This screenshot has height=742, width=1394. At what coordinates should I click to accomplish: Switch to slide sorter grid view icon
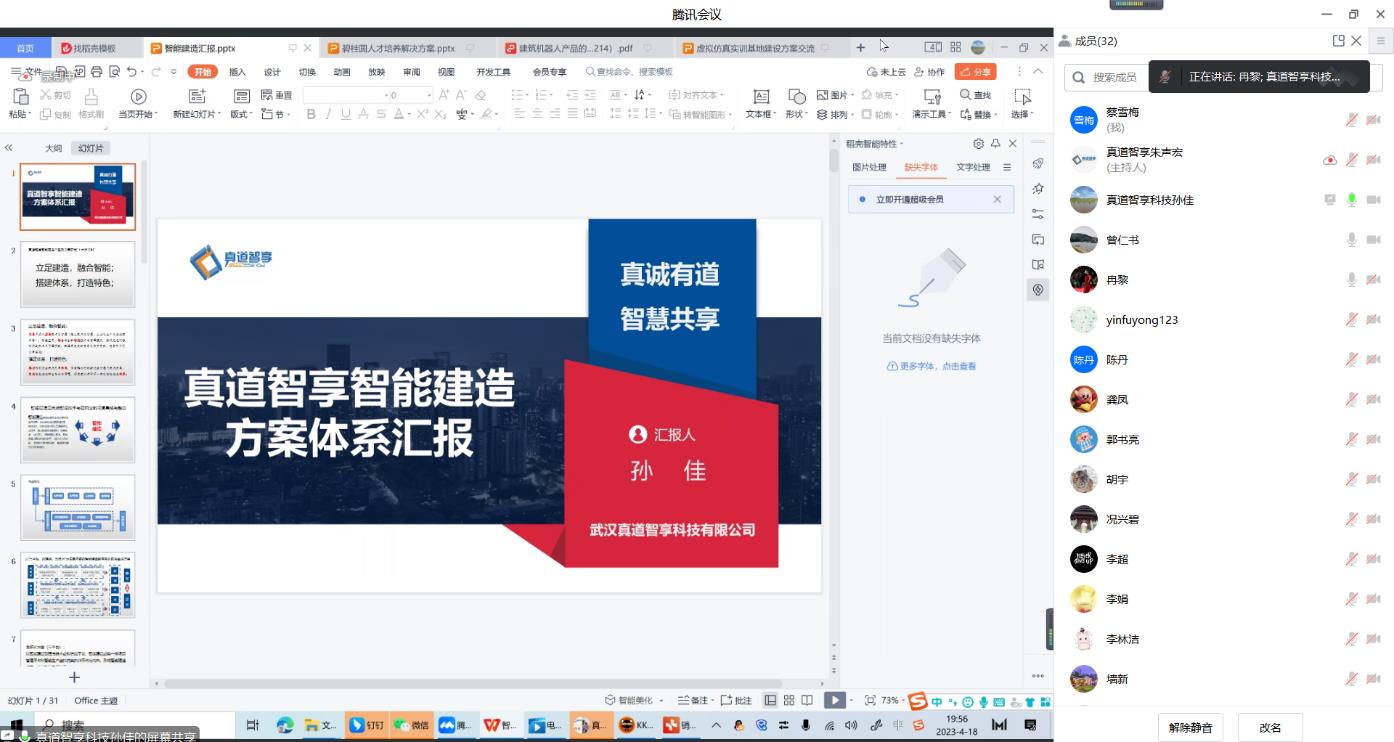click(789, 700)
